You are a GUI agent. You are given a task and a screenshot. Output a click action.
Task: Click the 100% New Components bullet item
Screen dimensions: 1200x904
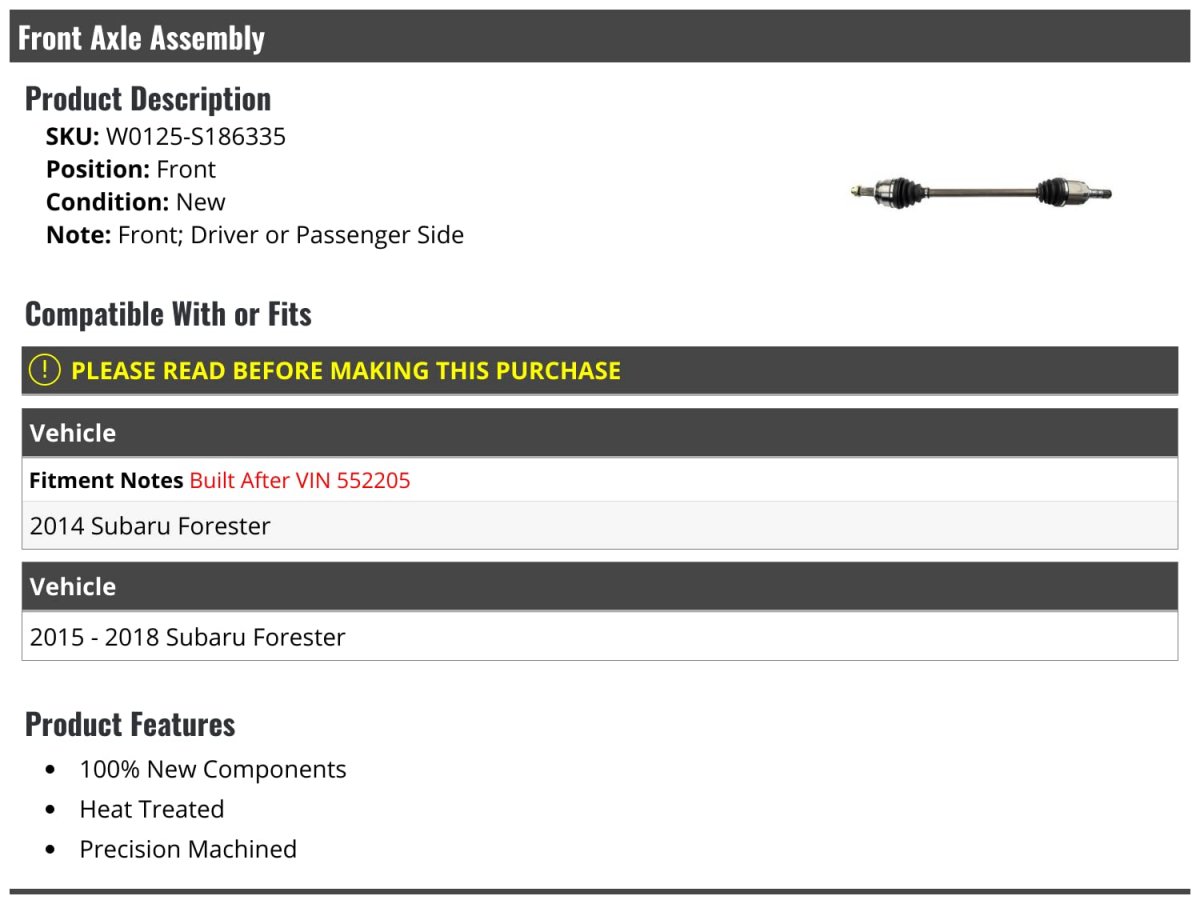coord(213,769)
